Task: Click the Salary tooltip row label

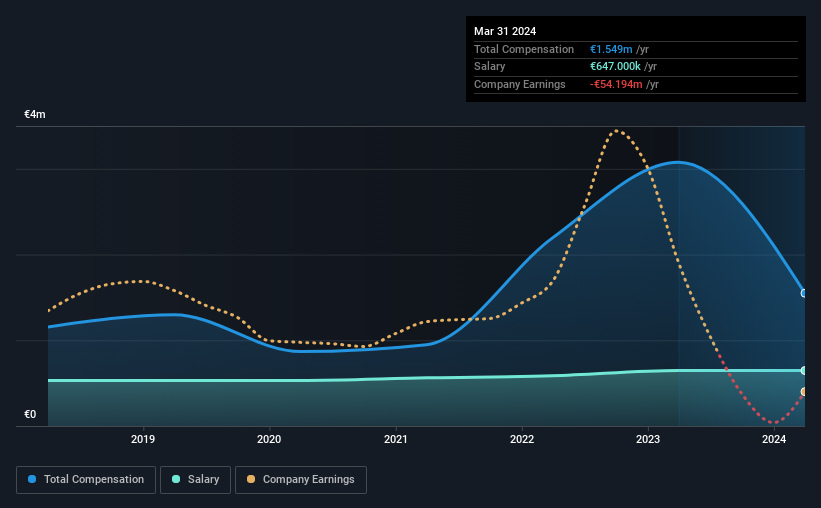Action: point(490,67)
